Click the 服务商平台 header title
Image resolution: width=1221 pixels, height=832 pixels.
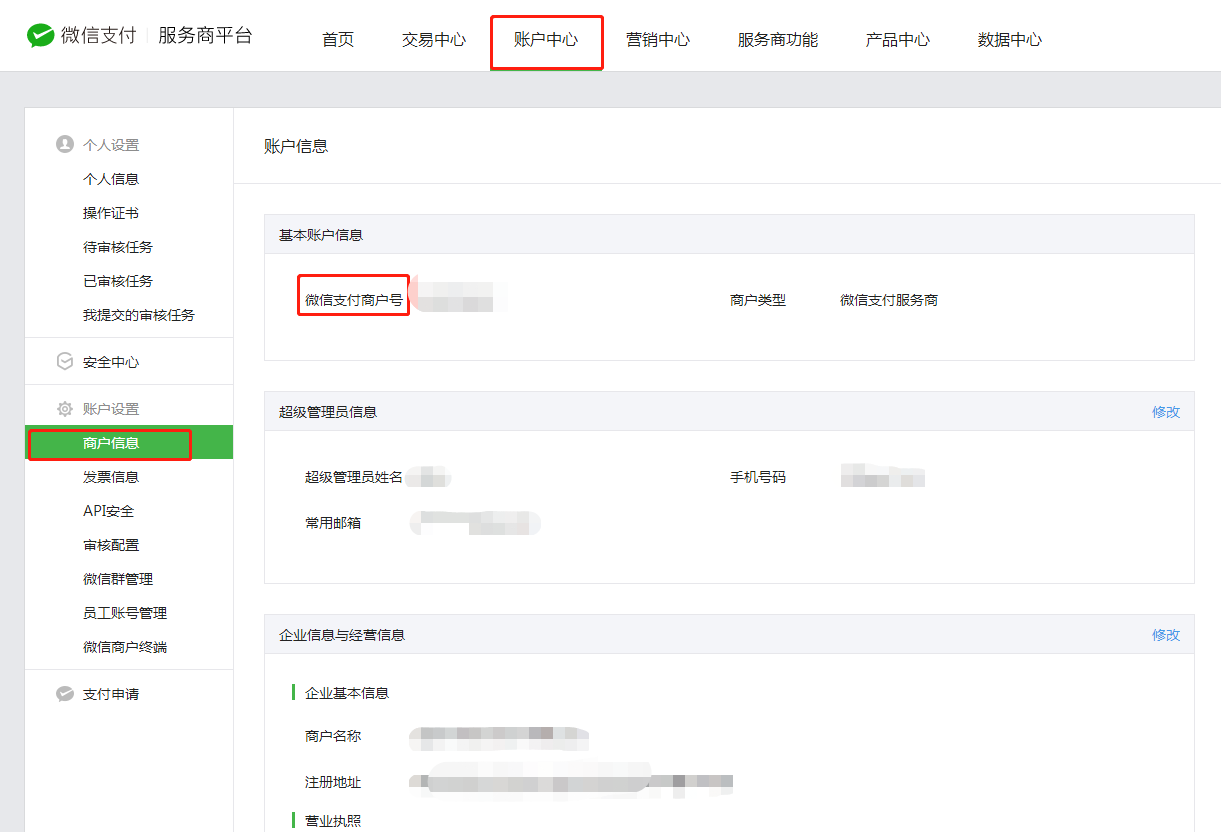pyautogui.click(x=206, y=36)
